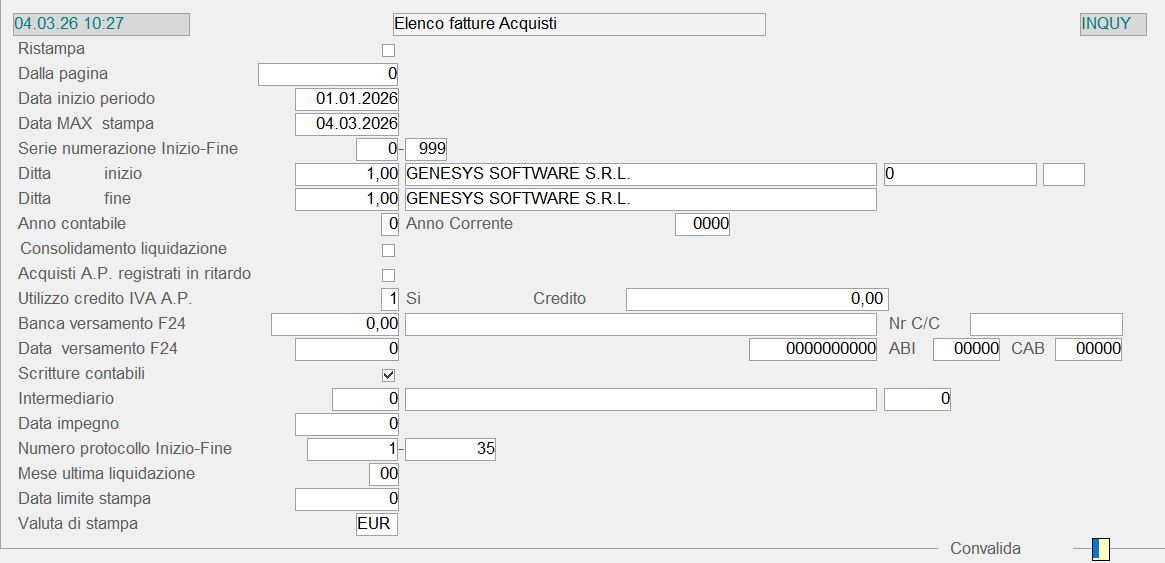Select the Mese ultima liquidazione field
1165x563 pixels.
(x=384, y=474)
